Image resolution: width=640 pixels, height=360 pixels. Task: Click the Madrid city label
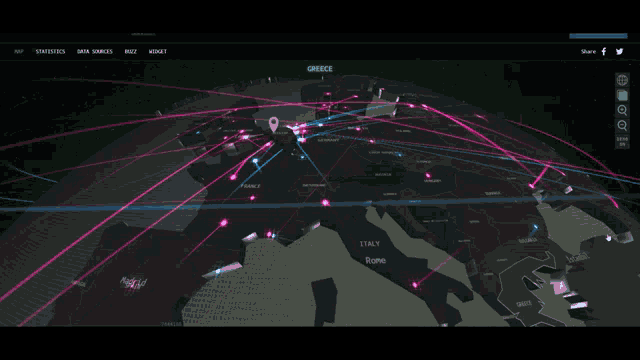click(x=133, y=282)
